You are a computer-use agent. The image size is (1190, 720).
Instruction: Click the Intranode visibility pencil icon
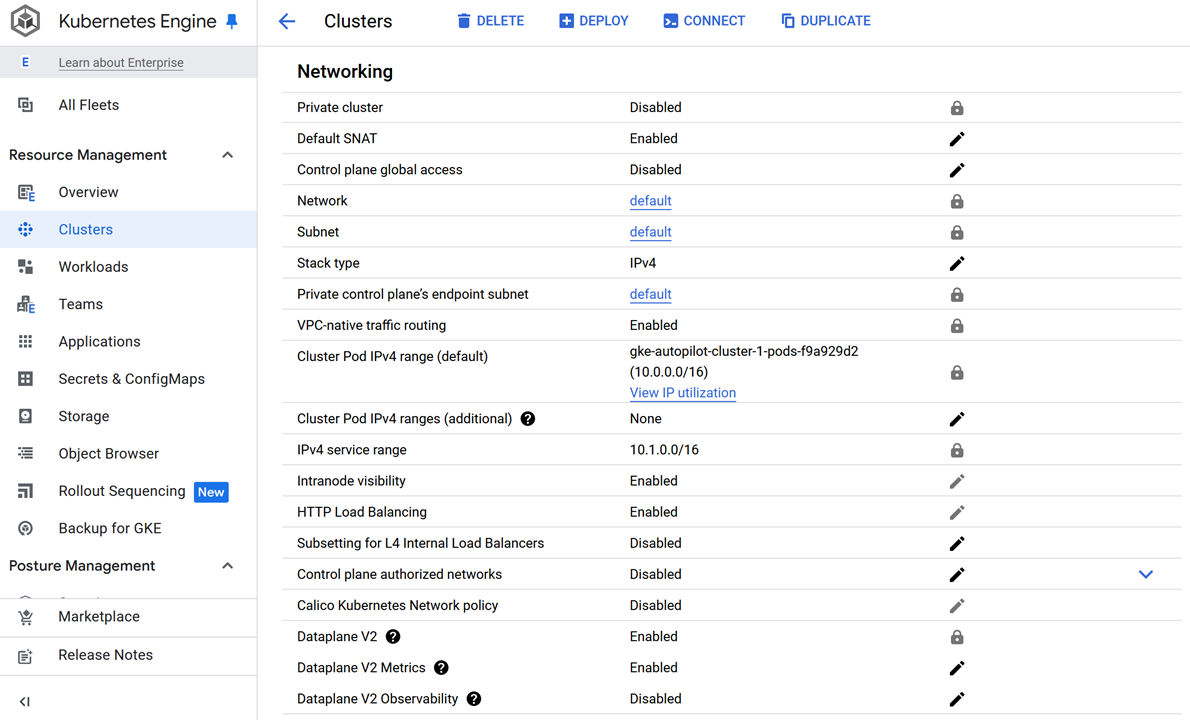coord(957,481)
